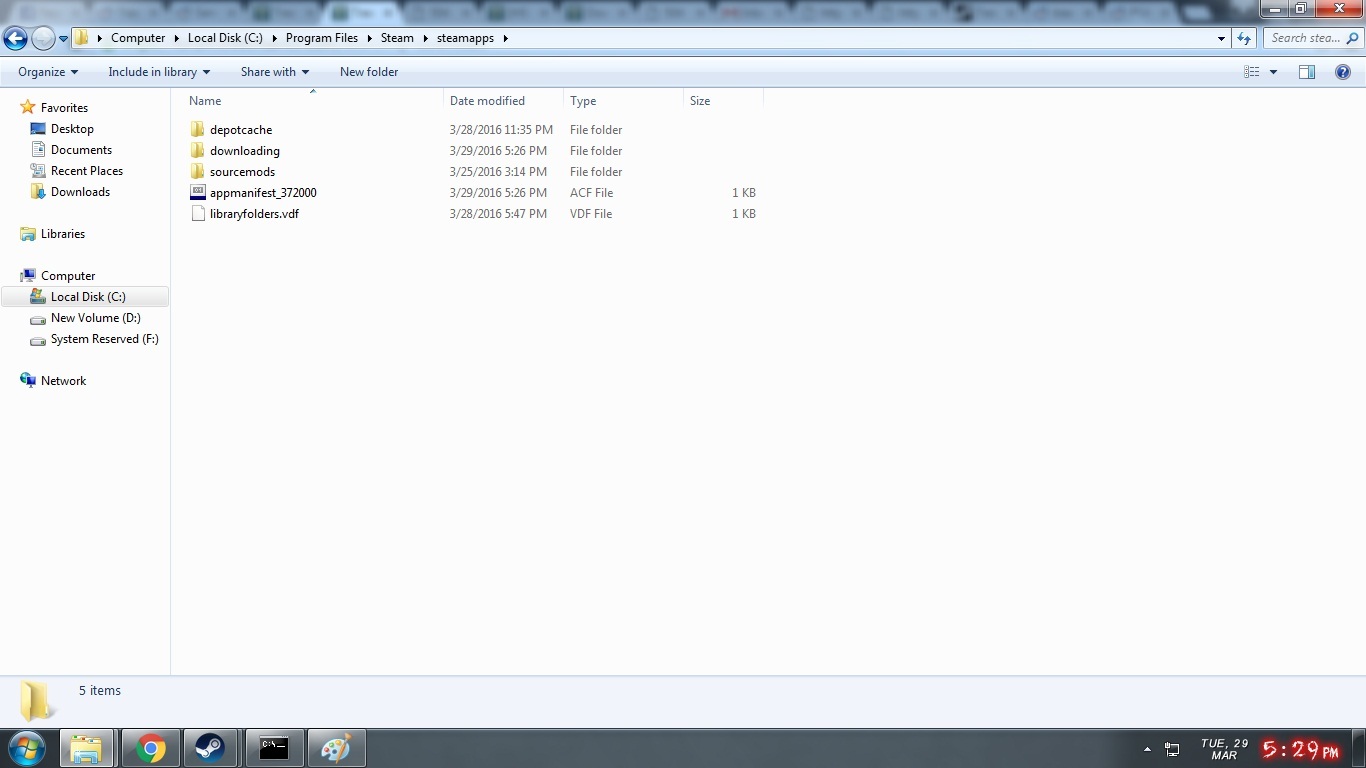Toggle the preview pane button
Screen dimensions: 1366x768
point(1306,72)
